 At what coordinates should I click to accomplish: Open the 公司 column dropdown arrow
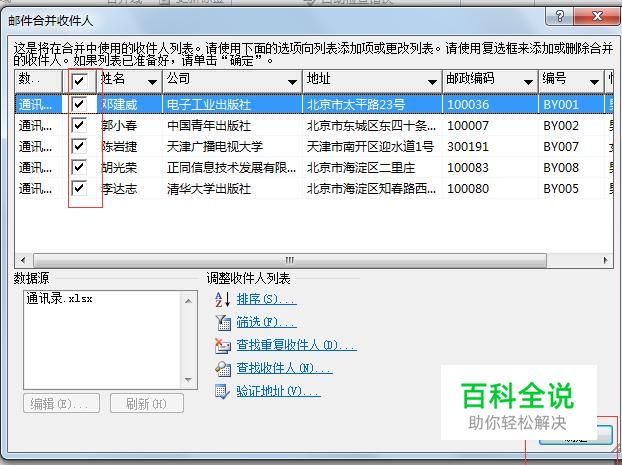coord(292,82)
